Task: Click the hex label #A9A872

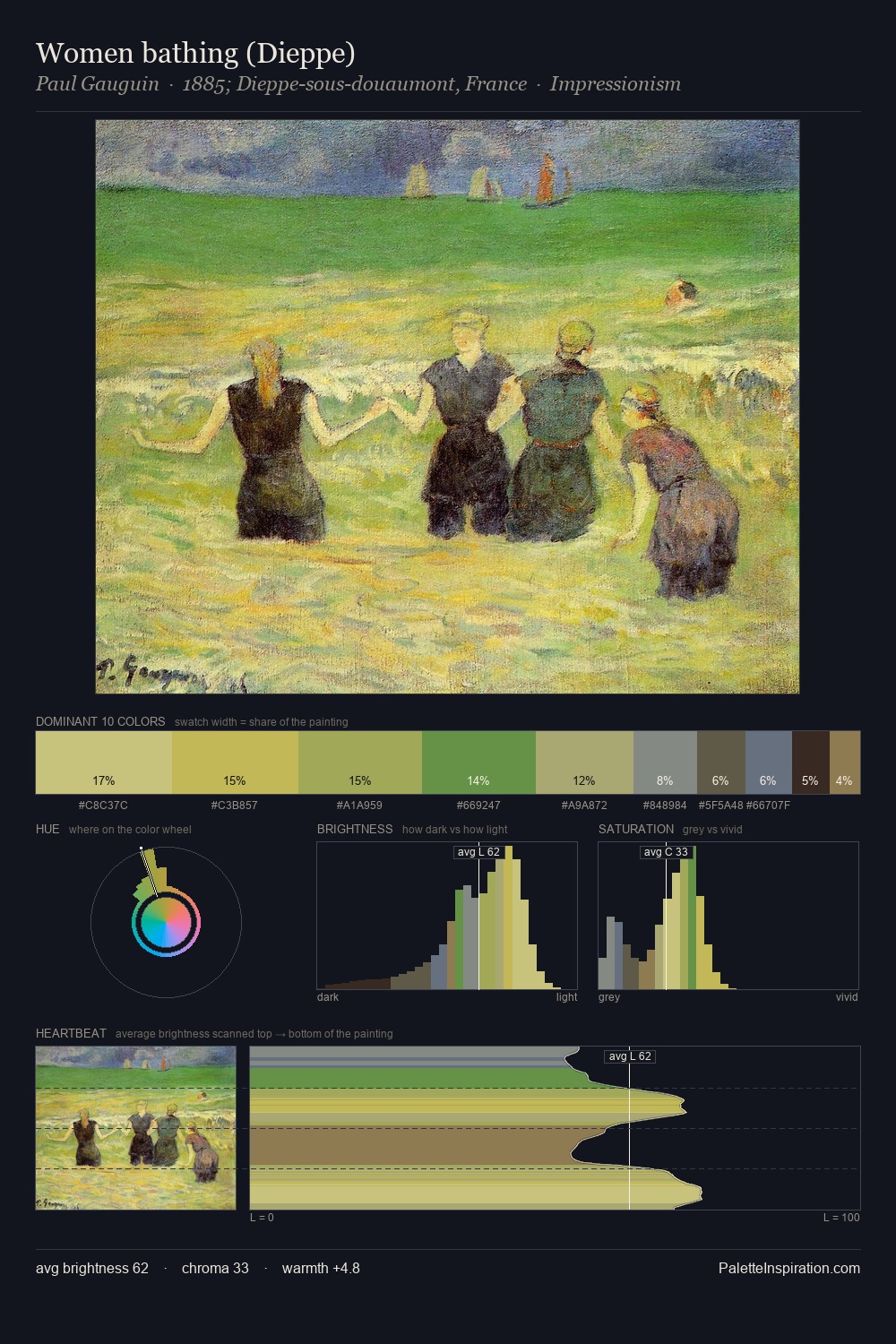Action: click(x=584, y=806)
